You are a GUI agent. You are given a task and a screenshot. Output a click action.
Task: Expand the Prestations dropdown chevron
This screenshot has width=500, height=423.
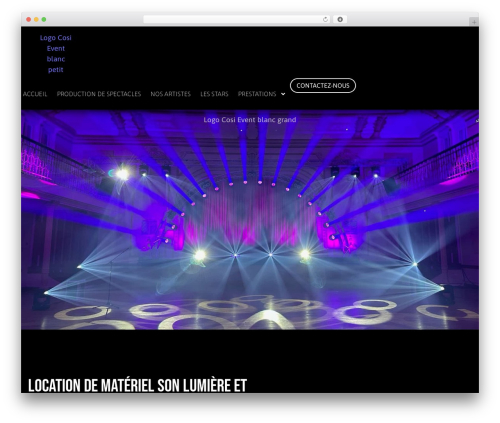pos(283,94)
